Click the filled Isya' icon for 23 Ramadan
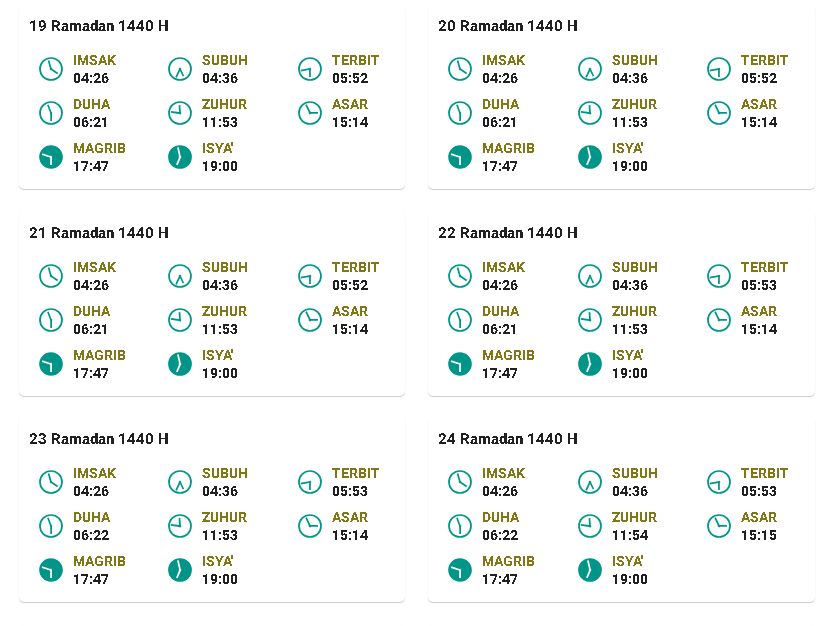This screenshot has height=626, width=828. [180, 570]
